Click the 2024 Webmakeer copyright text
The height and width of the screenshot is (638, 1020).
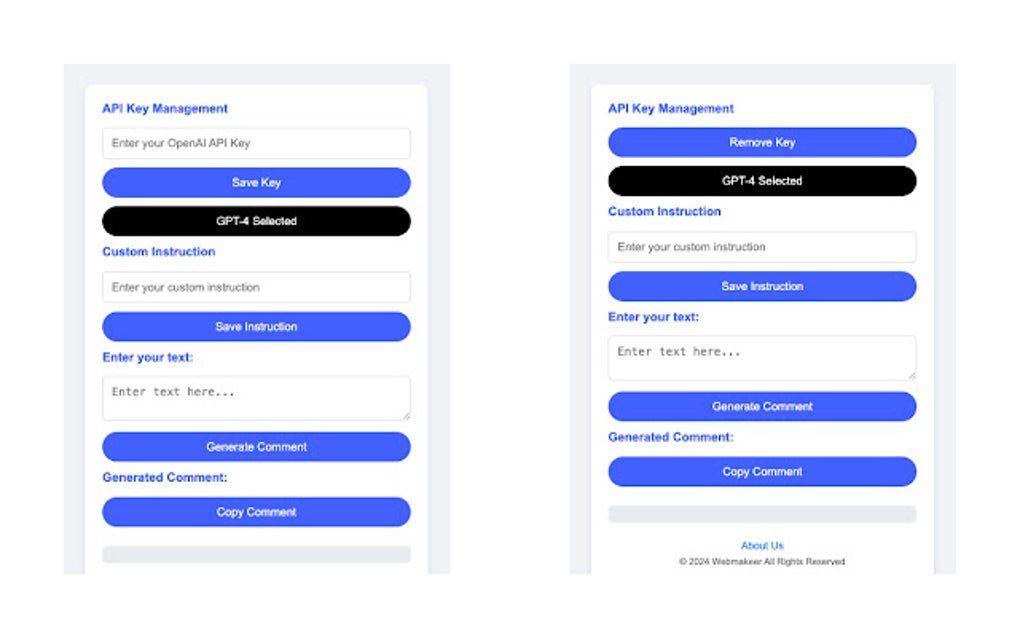click(762, 561)
